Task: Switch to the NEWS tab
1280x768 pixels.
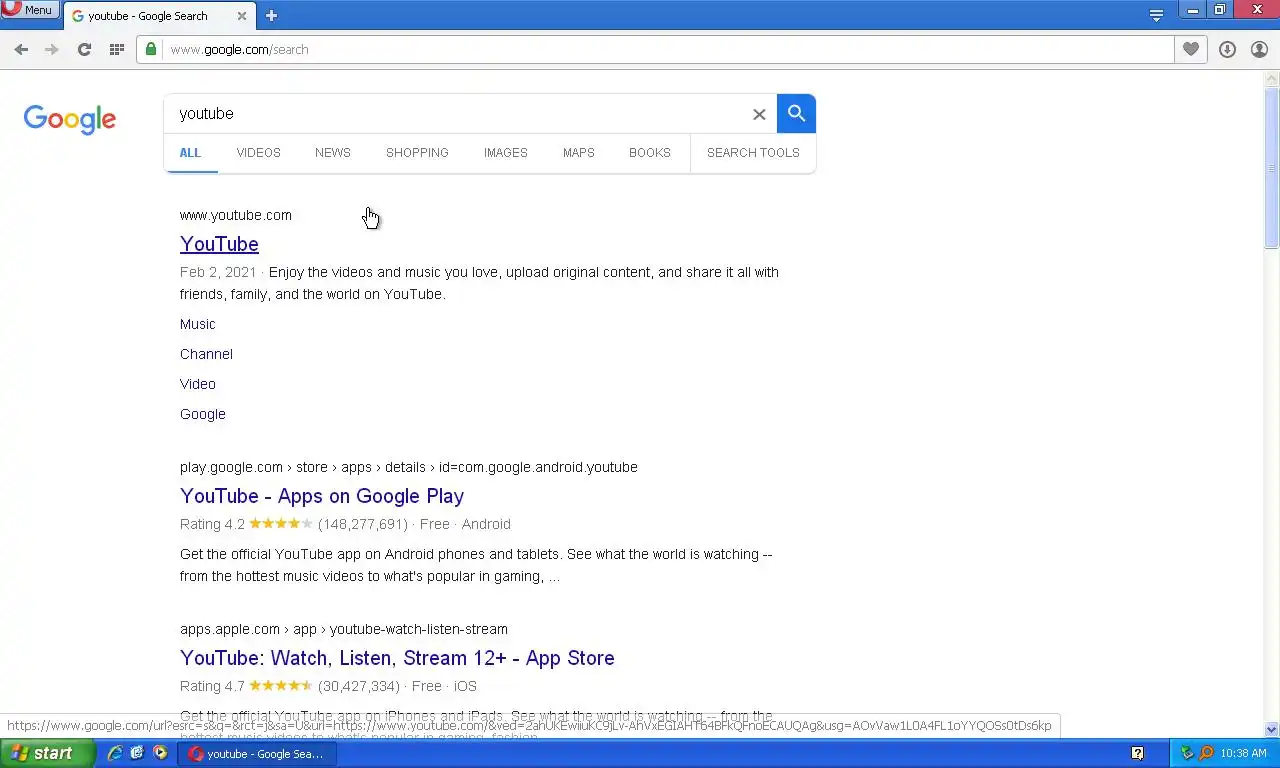Action: pos(333,153)
